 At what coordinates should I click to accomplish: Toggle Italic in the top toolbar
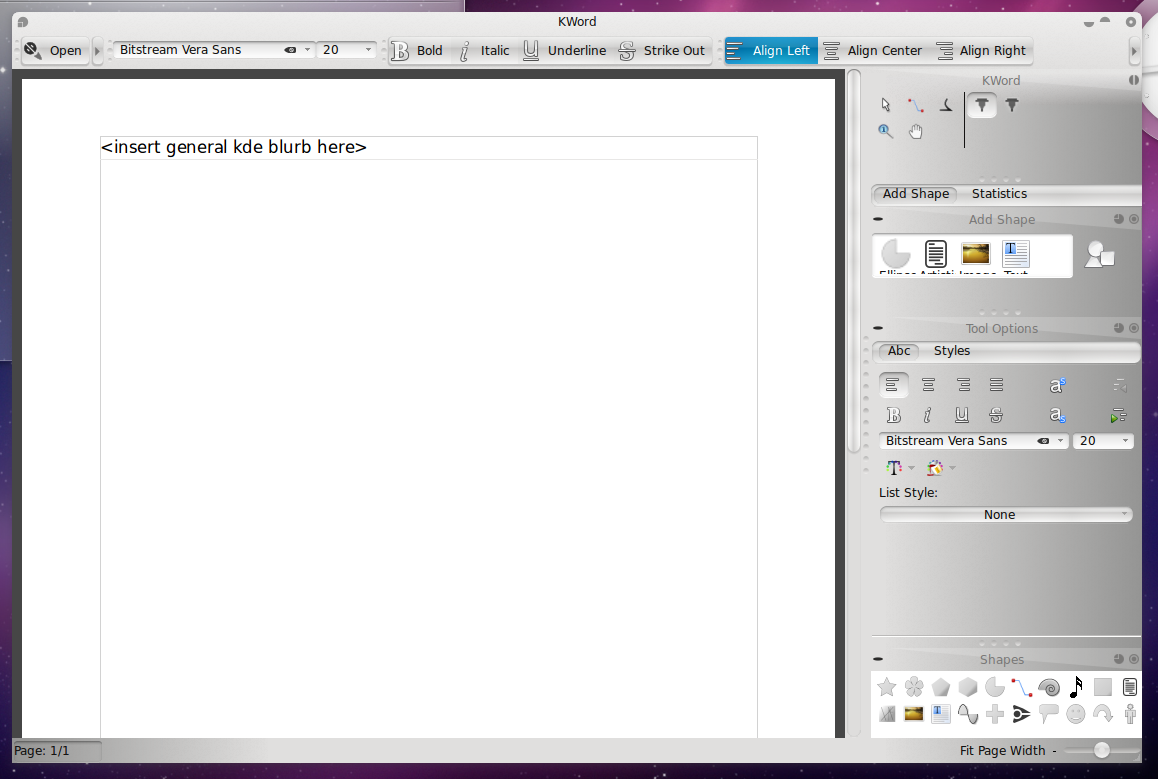[x=484, y=51]
